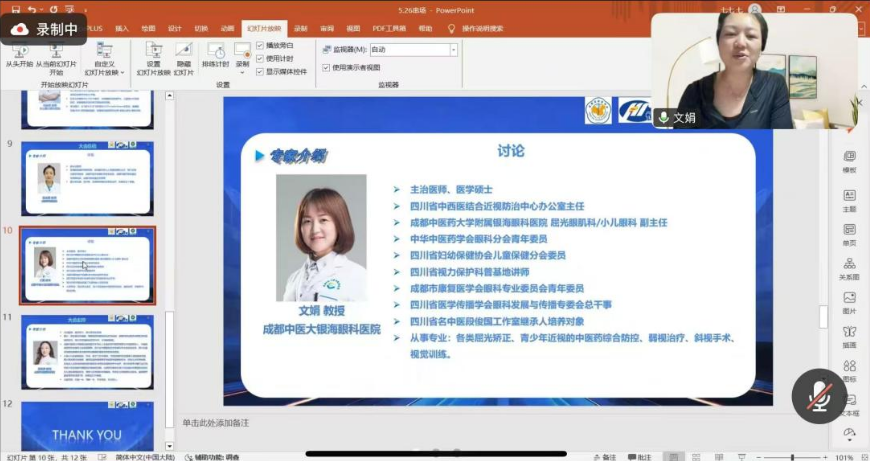
Task: Open the 图片 picture tool in right sidebar
Action: 849,303
